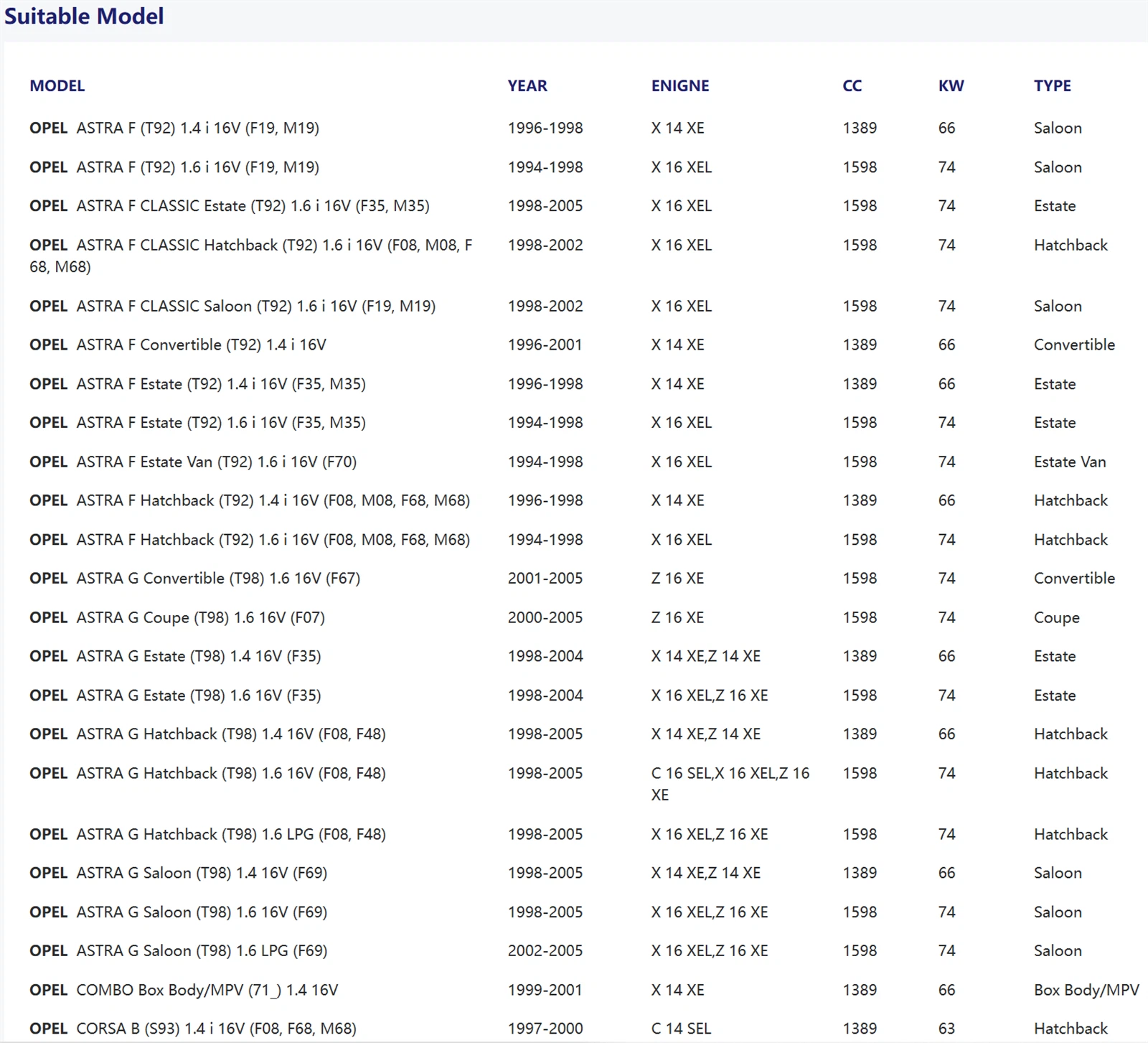Click year '1998-2005' in CLASSIC Estate row
The image size is (1148, 1043).
[545, 206]
